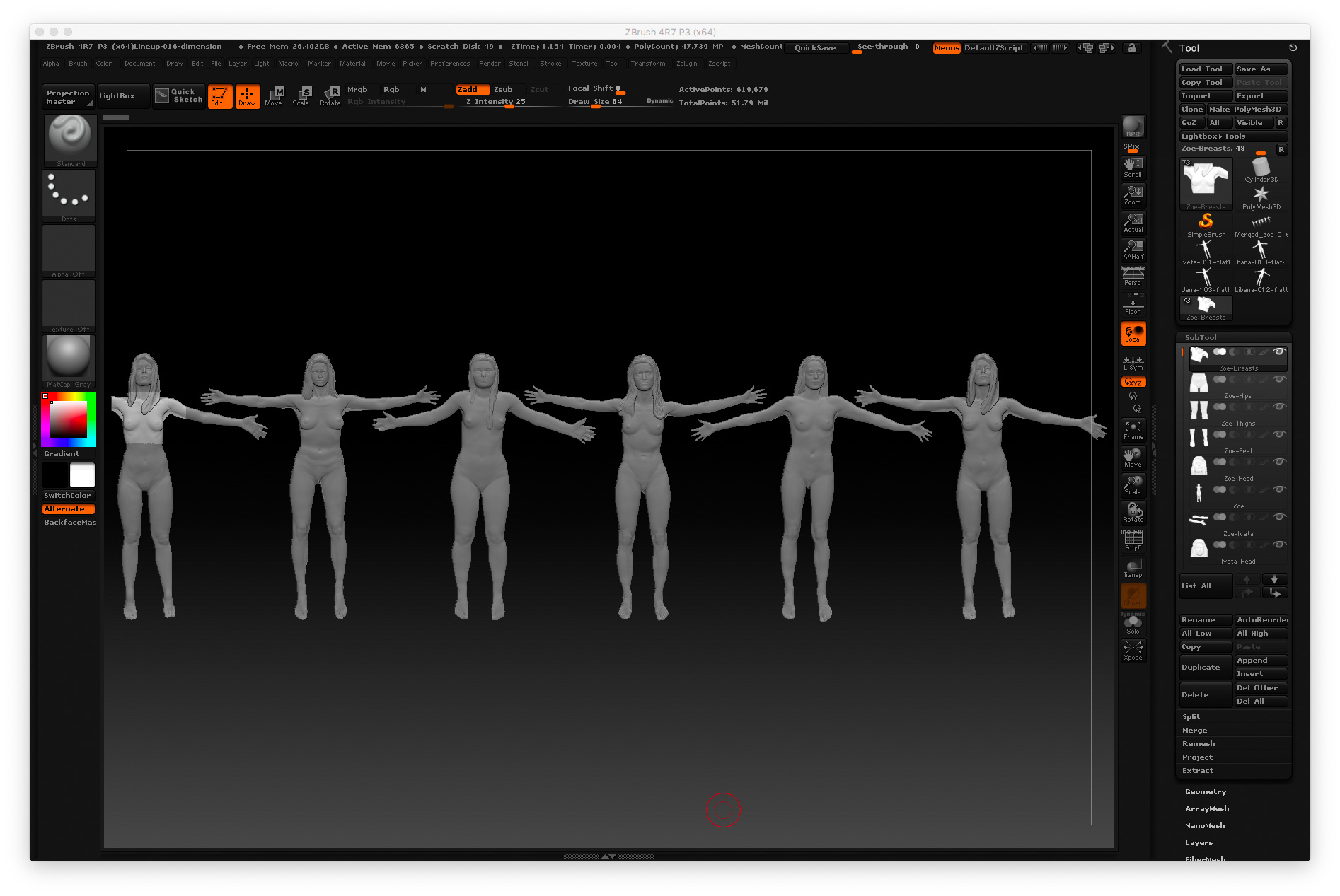Hide the Zoe-Hips subtool with eye icon
The height and width of the screenshot is (896, 1340).
1278,380
